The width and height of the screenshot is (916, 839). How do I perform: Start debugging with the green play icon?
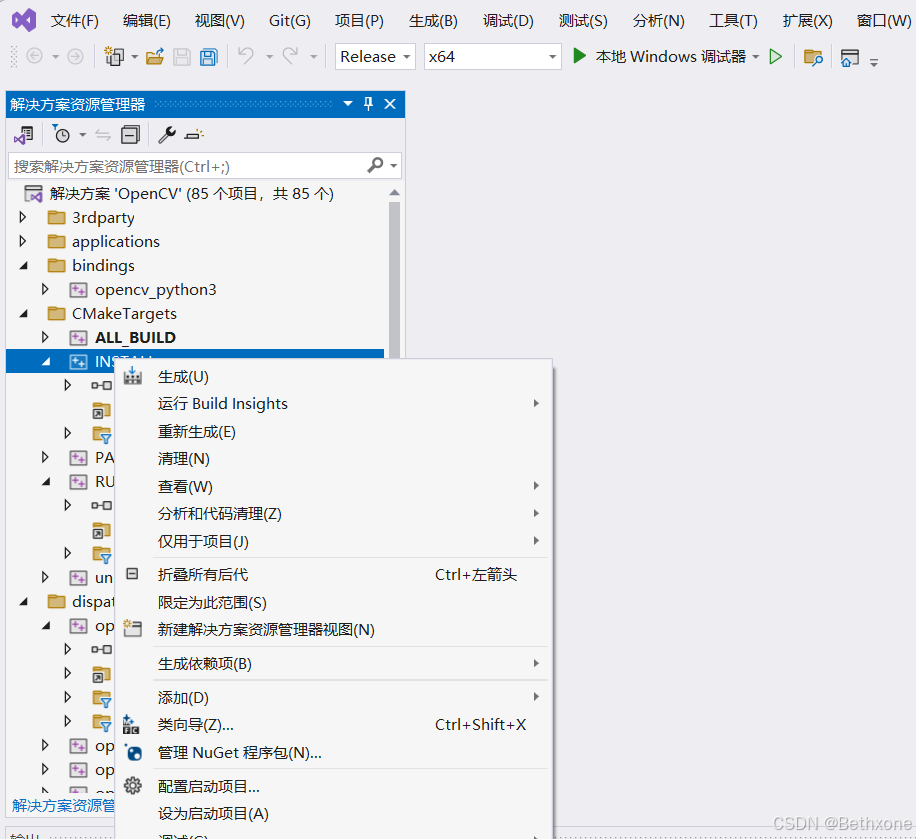point(579,56)
